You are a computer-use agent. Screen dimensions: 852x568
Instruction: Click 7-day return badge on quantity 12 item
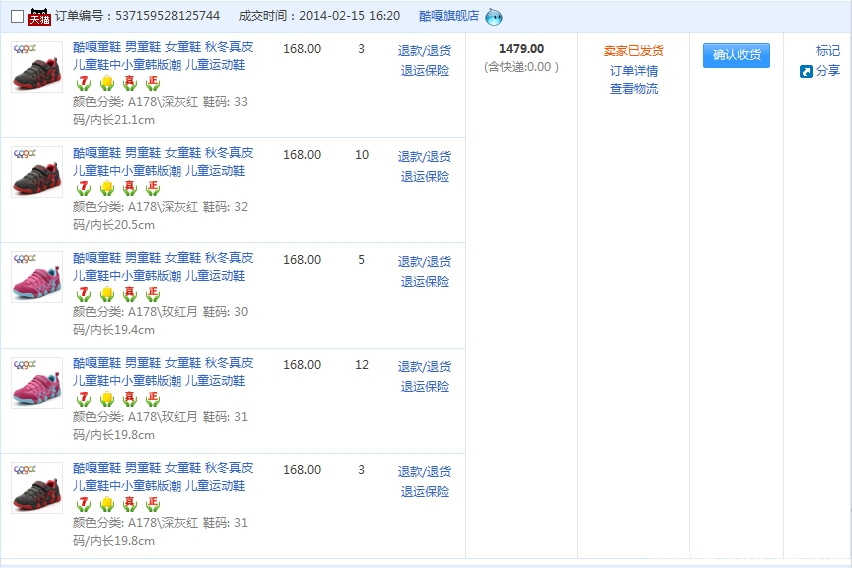click(x=84, y=398)
